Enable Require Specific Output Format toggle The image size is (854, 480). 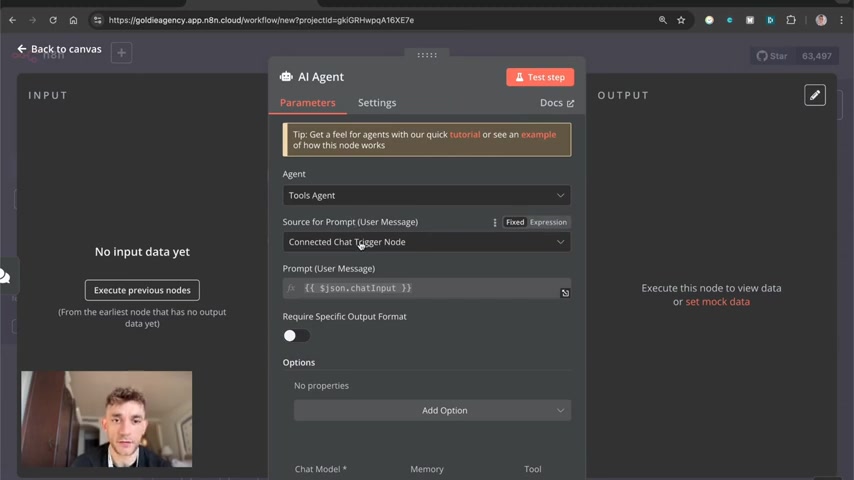(296, 336)
